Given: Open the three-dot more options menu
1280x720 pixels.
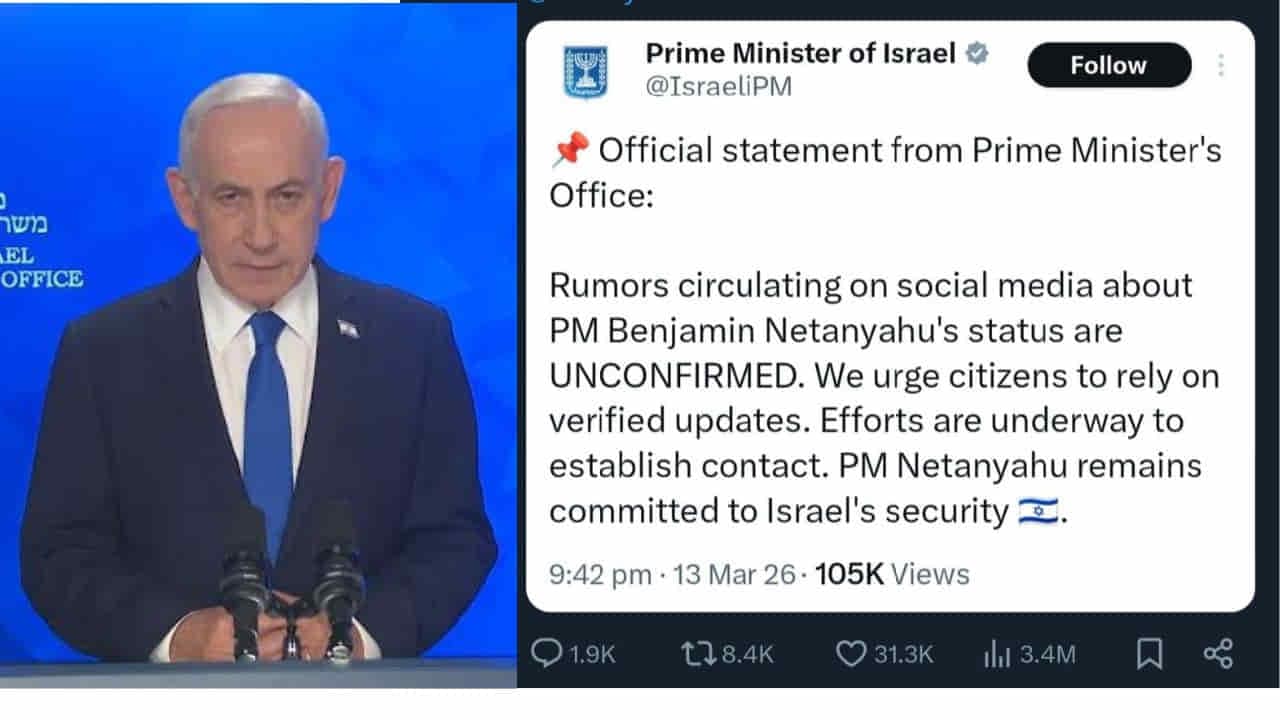Looking at the screenshot, I should click(1220, 64).
